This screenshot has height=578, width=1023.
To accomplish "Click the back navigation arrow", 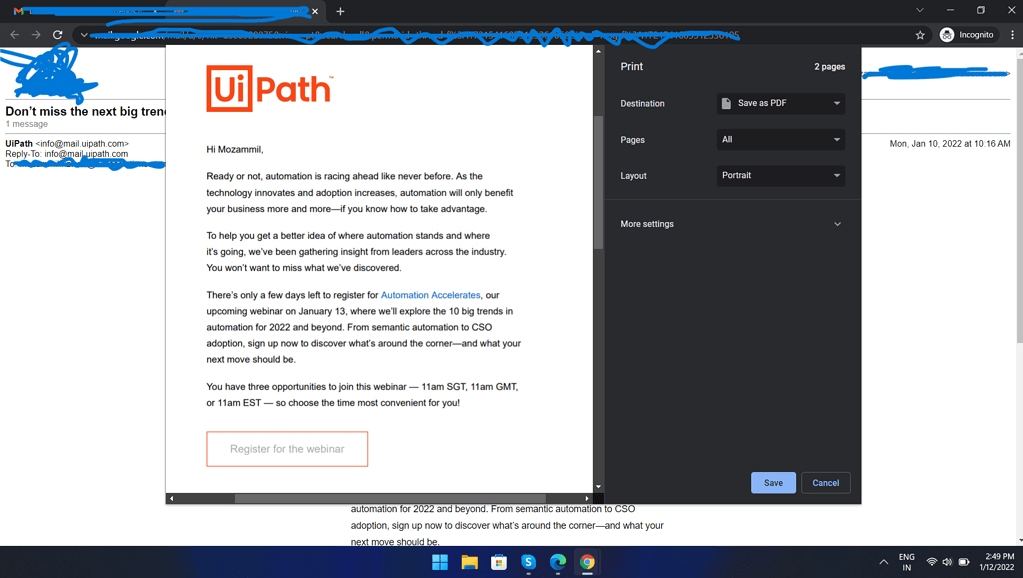I will pos(14,33).
